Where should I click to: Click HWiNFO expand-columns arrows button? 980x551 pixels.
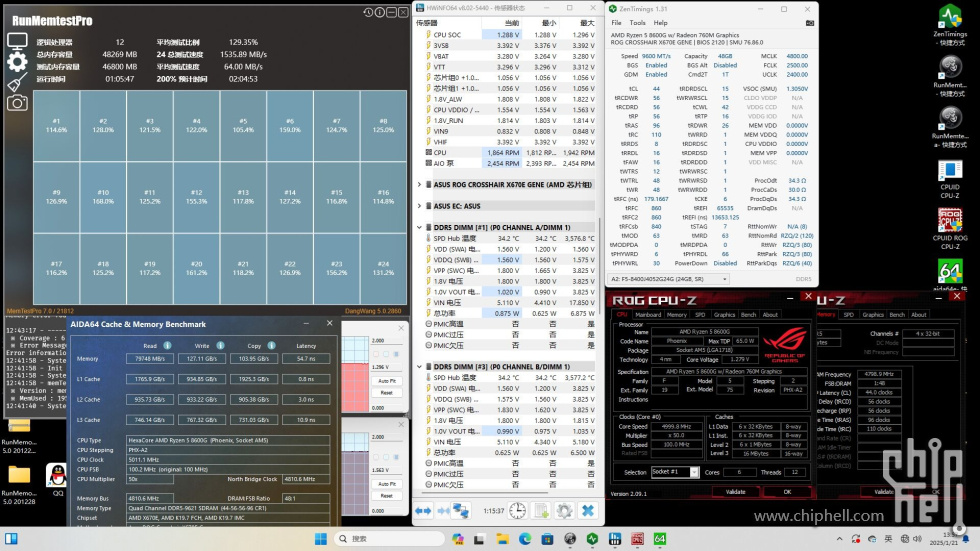[x=423, y=511]
